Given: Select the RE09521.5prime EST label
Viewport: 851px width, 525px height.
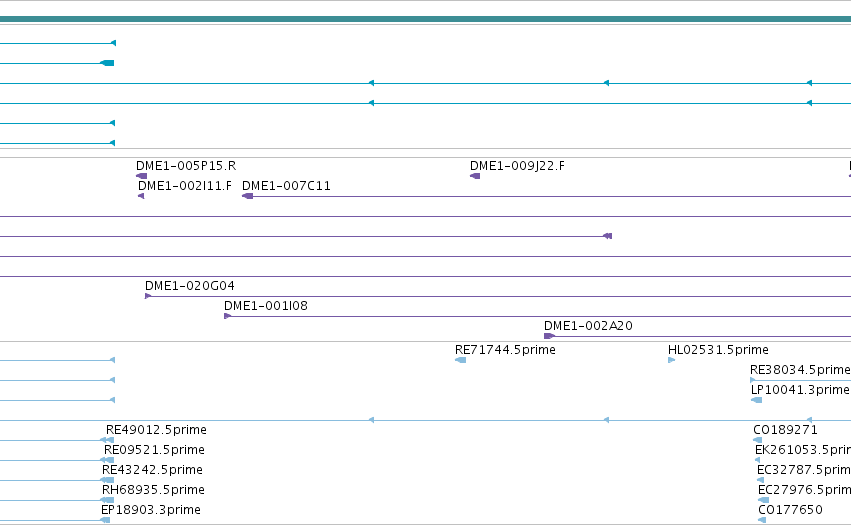Looking at the screenshot, I should [154, 450].
